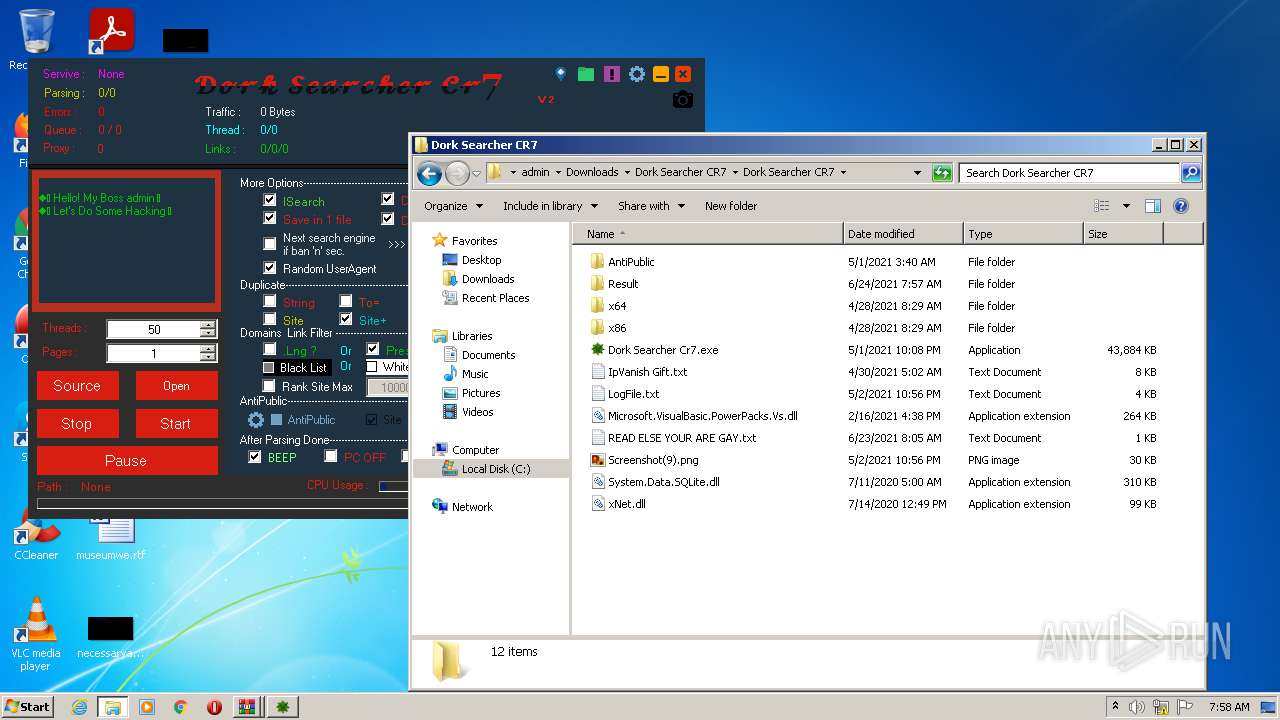Toggle Save in 1 file checkbox
The image size is (1280, 720).
coord(269,218)
